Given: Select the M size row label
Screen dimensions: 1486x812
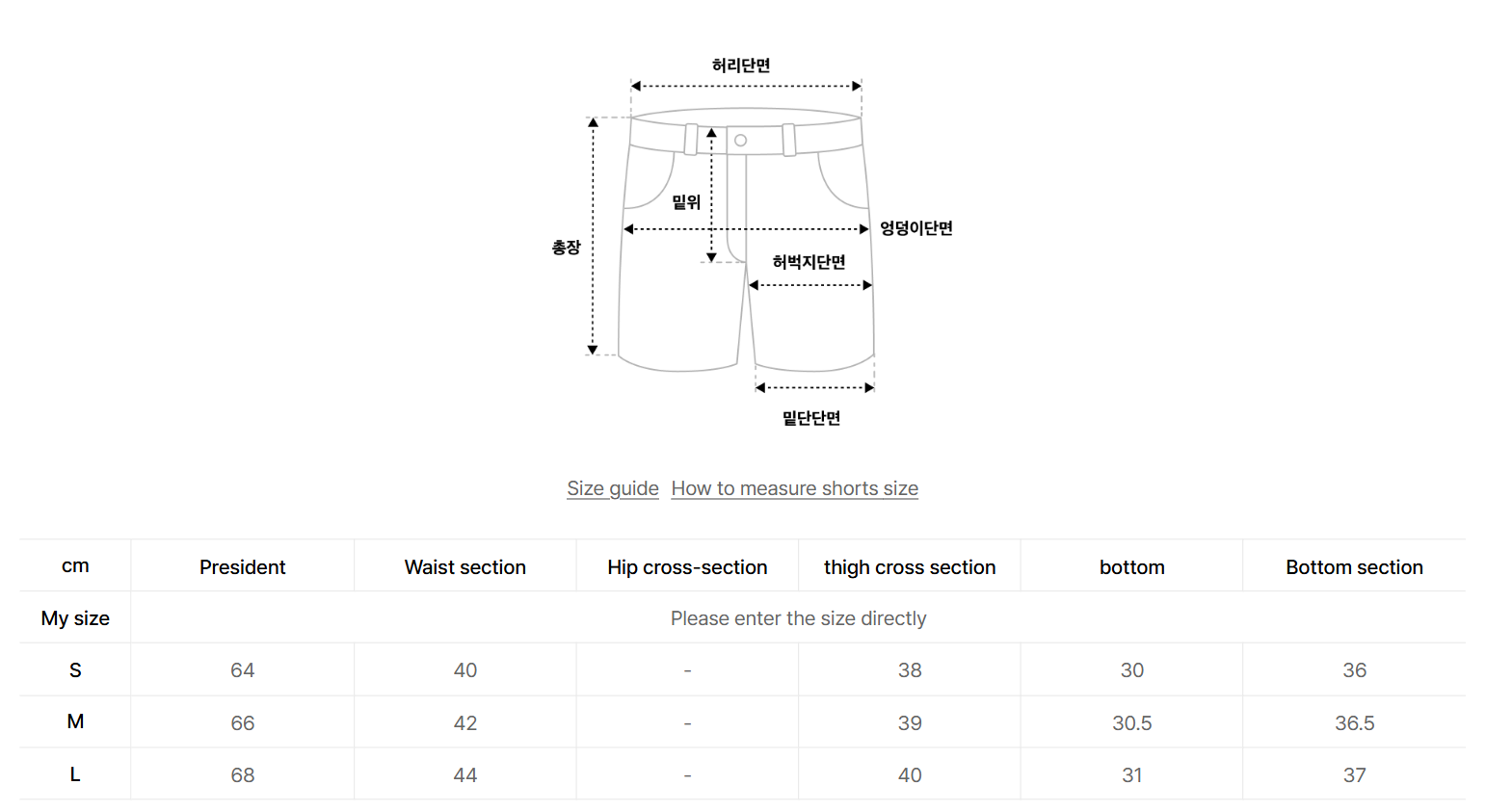Looking at the screenshot, I should pos(75,721).
